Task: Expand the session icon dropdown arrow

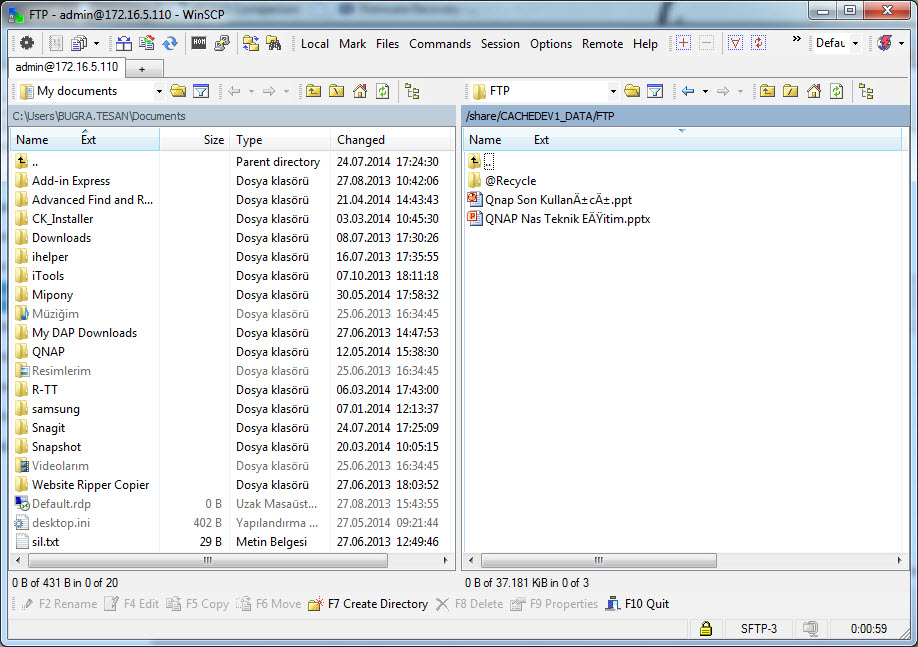Action: click(x=902, y=43)
